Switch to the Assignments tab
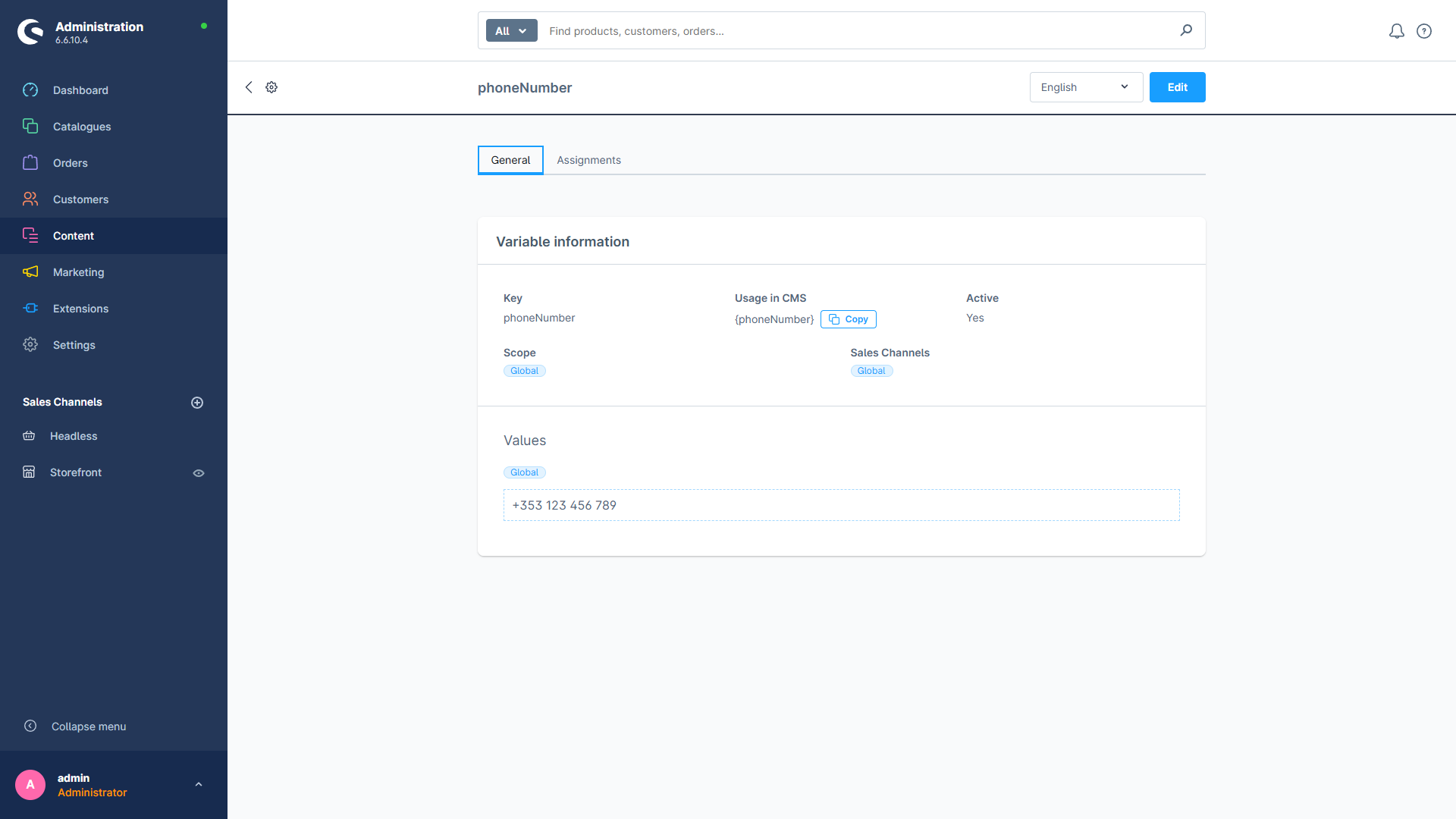This screenshot has height=819, width=1456. (588, 160)
